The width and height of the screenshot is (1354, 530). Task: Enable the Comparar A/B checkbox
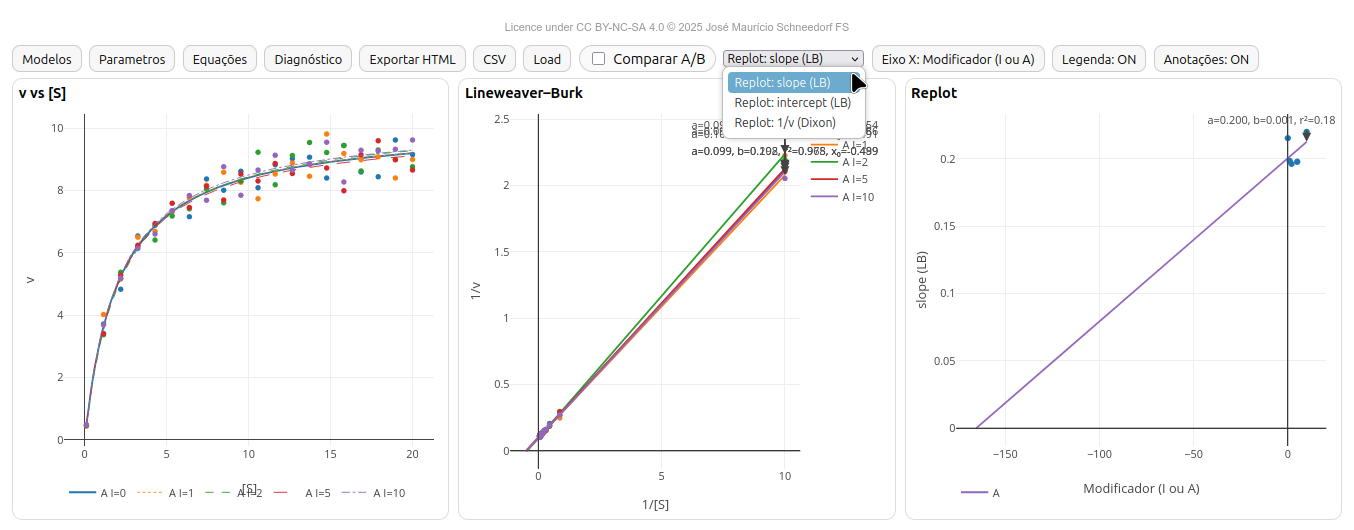(599, 59)
